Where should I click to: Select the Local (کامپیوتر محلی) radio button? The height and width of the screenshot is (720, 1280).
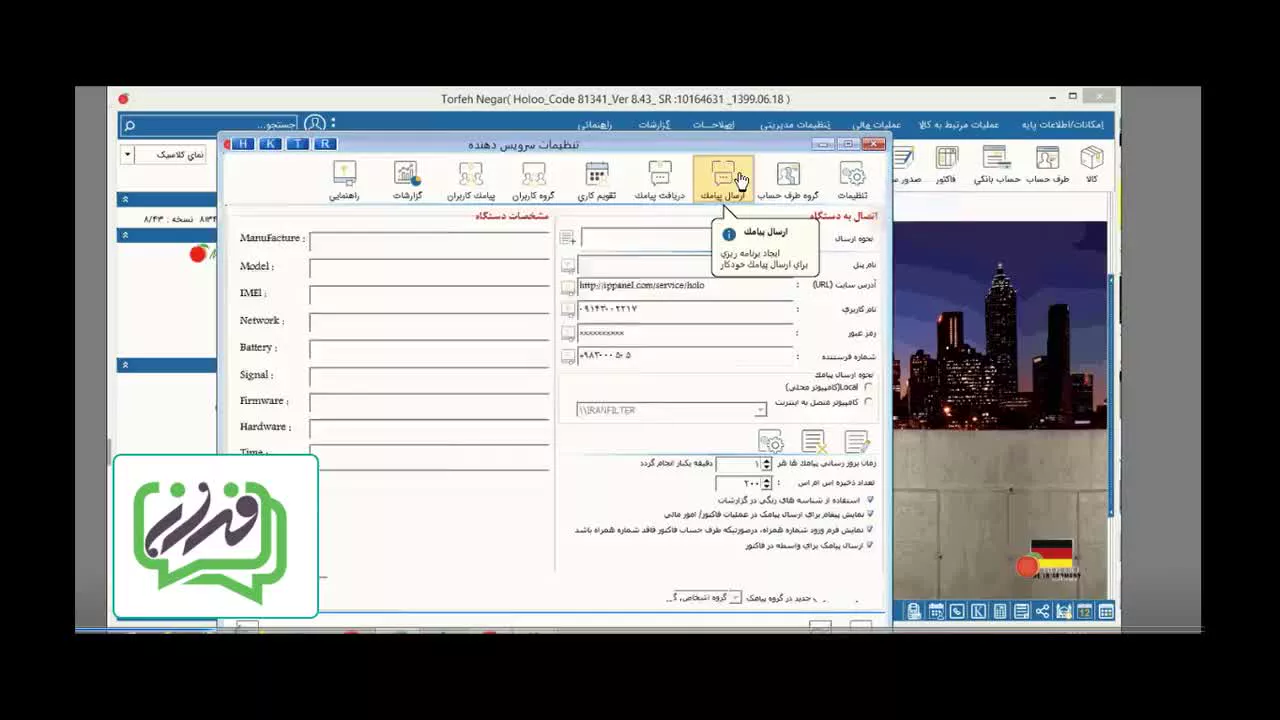click(867, 387)
